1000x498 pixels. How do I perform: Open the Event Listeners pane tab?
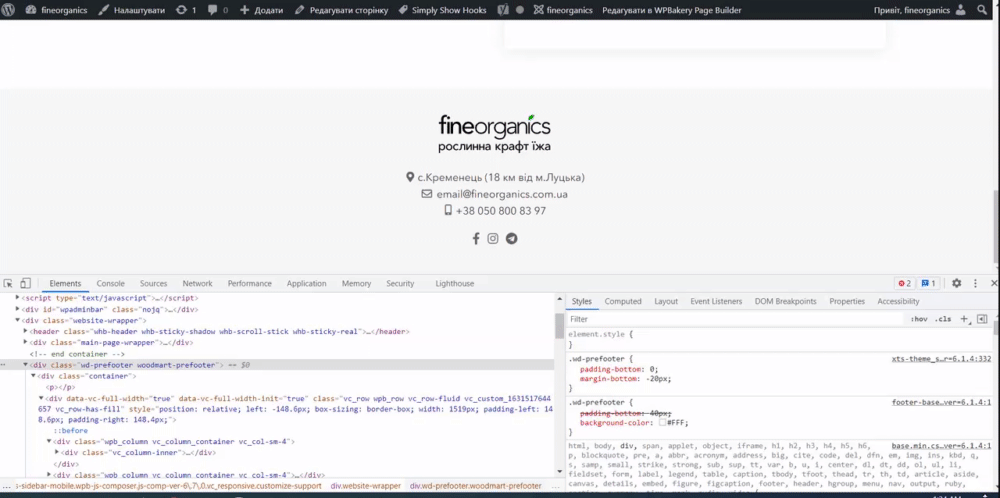[716, 302]
